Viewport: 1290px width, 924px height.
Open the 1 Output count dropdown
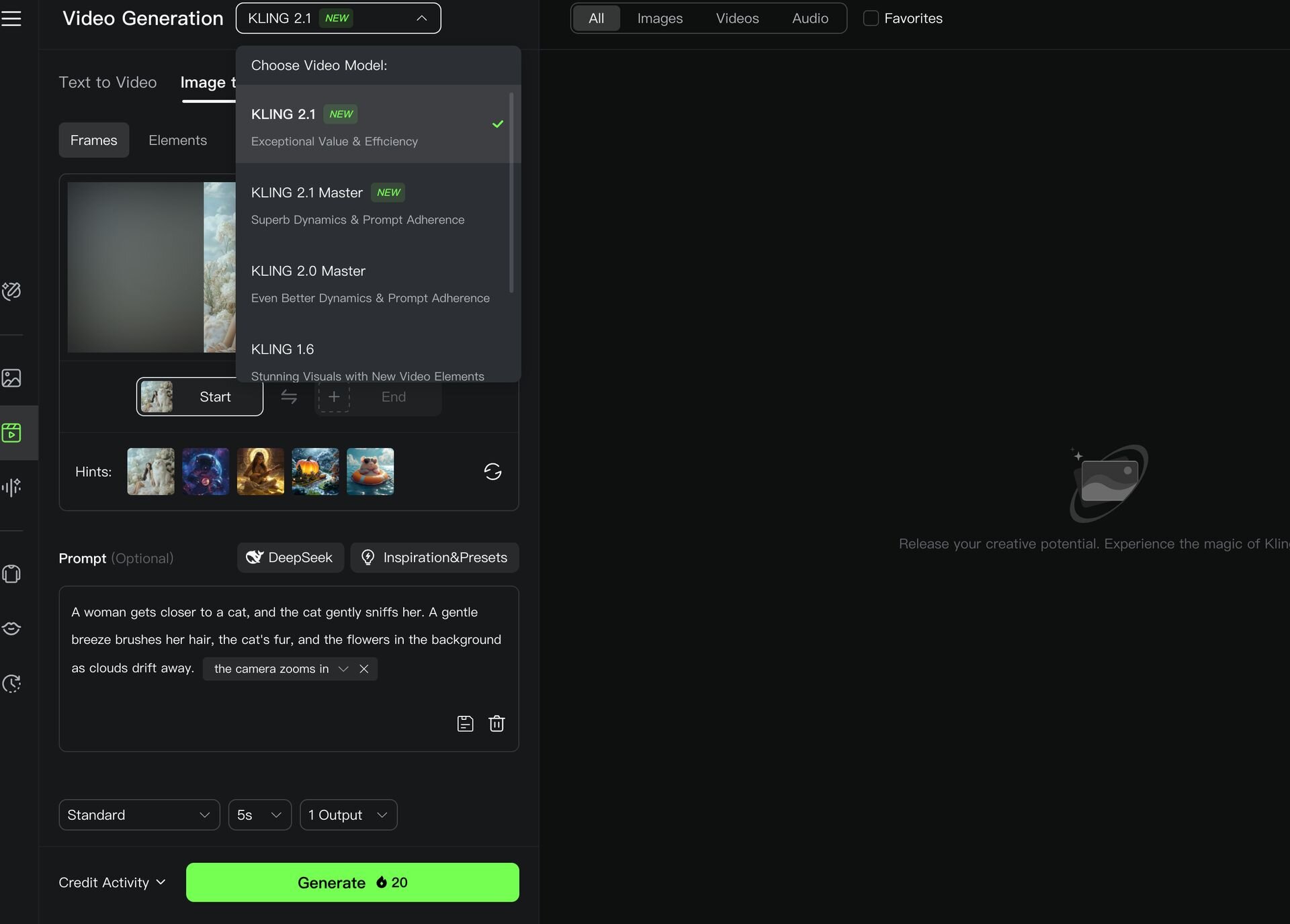348,815
